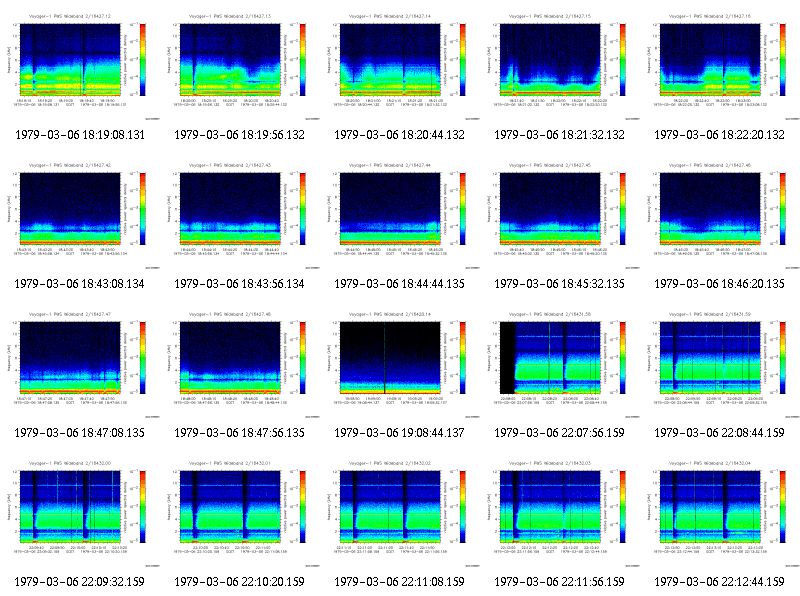Viewport: 800px width, 596px height.
Task: Open the 22:08:44.159 spectrogram thumbnail
Action: tap(720, 365)
